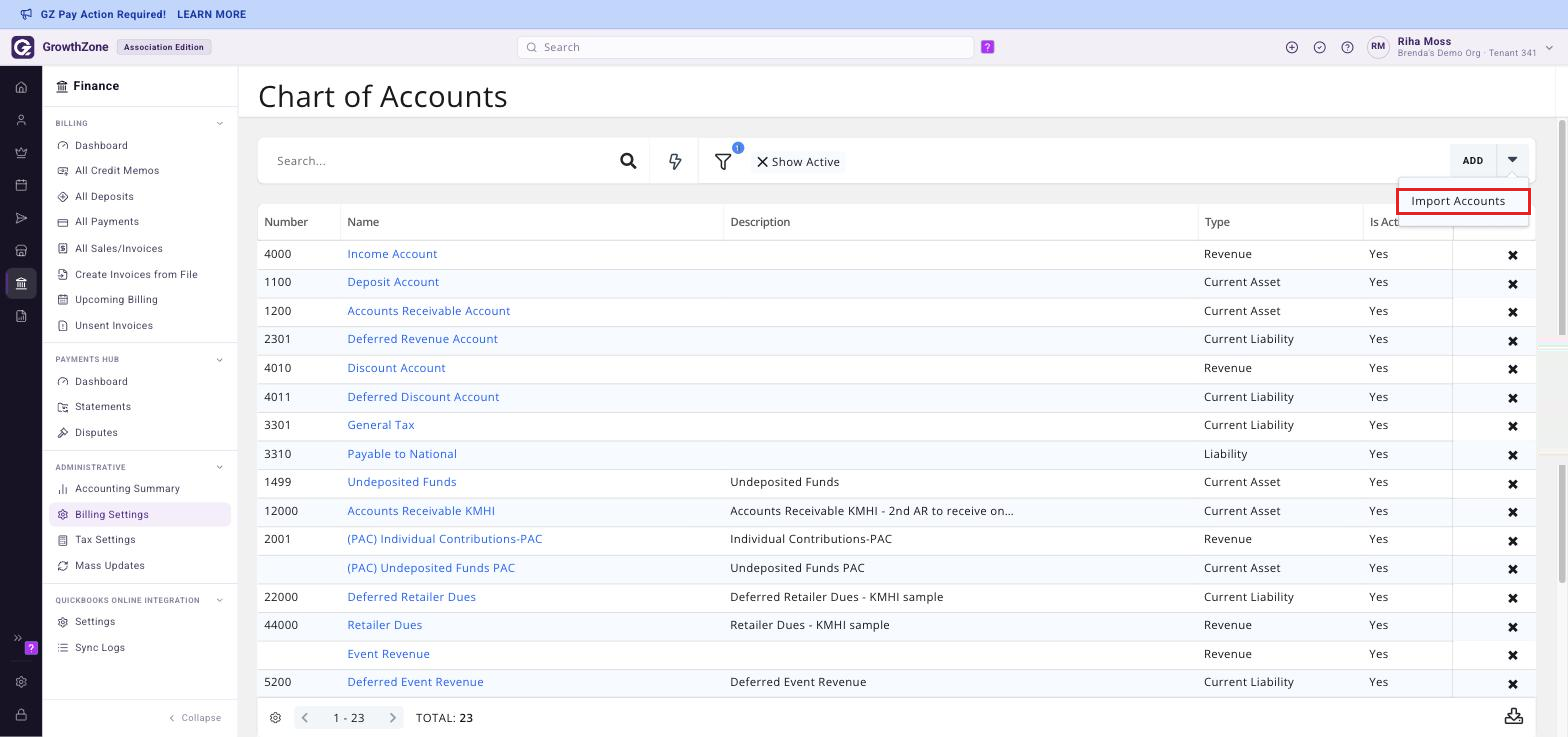Open table settings gear near pagination
Image resolution: width=1568 pixels, height=737 pixels.
pyautogui.click(x=275, y=718)
